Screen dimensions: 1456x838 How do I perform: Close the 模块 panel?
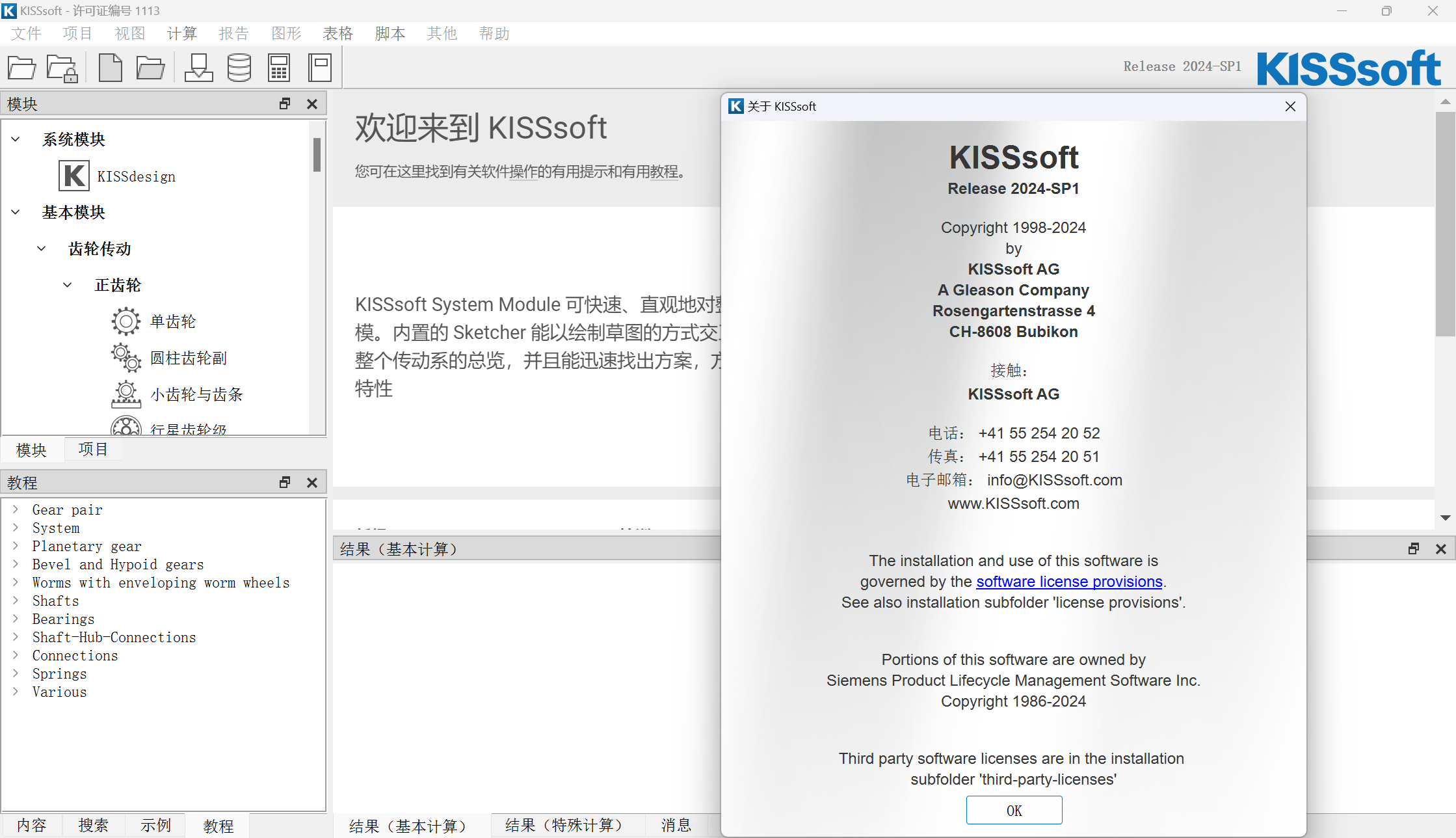point(312,103)
